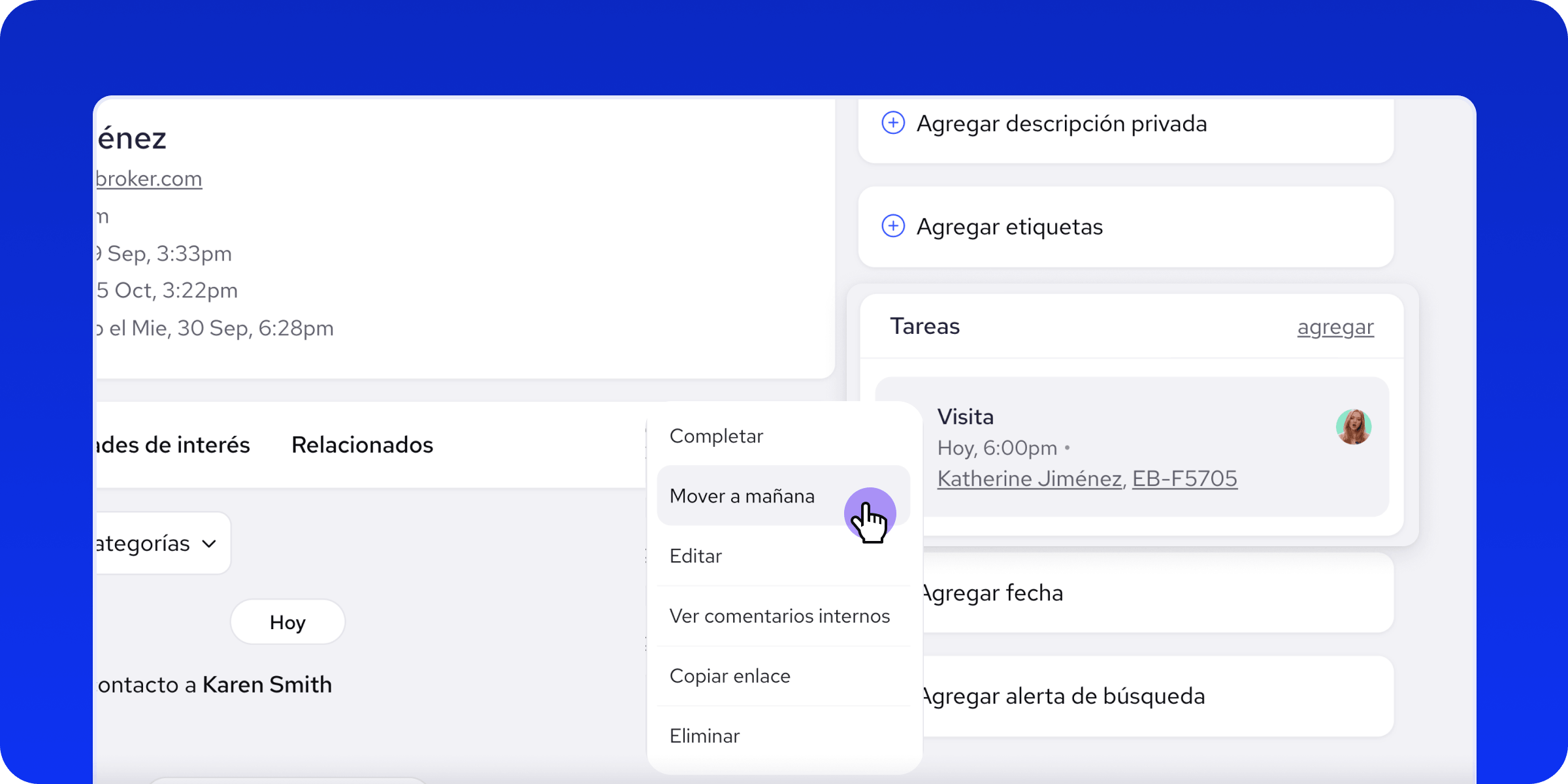Click the Agregar descripción privada text
1568x784 pixels.
tap(1062, 123)
